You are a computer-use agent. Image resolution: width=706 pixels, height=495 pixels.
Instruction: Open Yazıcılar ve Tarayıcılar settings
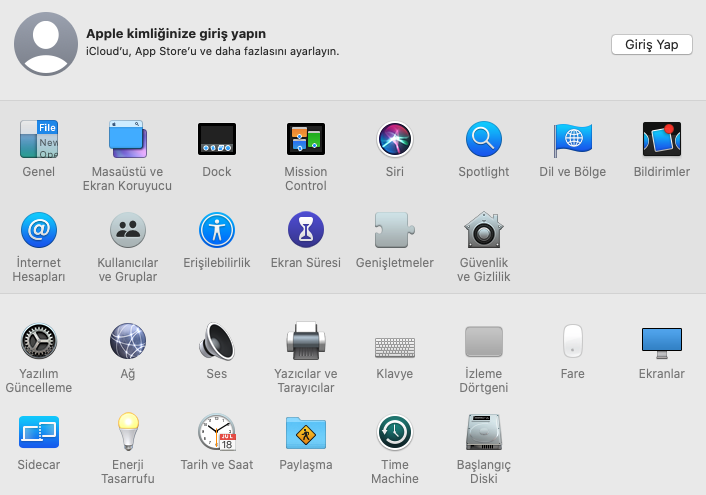point(306,342)
